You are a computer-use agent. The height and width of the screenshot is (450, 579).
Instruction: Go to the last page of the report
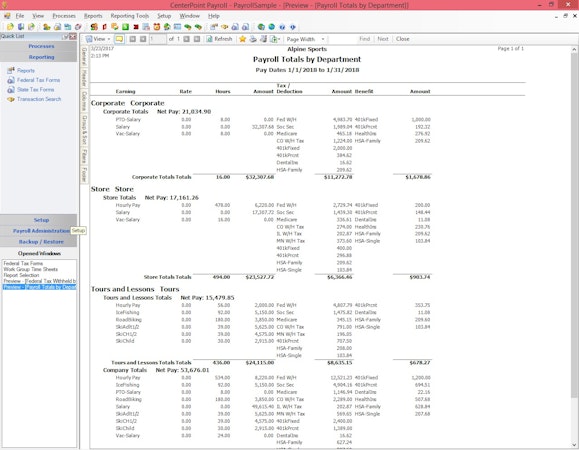point(197,39)
